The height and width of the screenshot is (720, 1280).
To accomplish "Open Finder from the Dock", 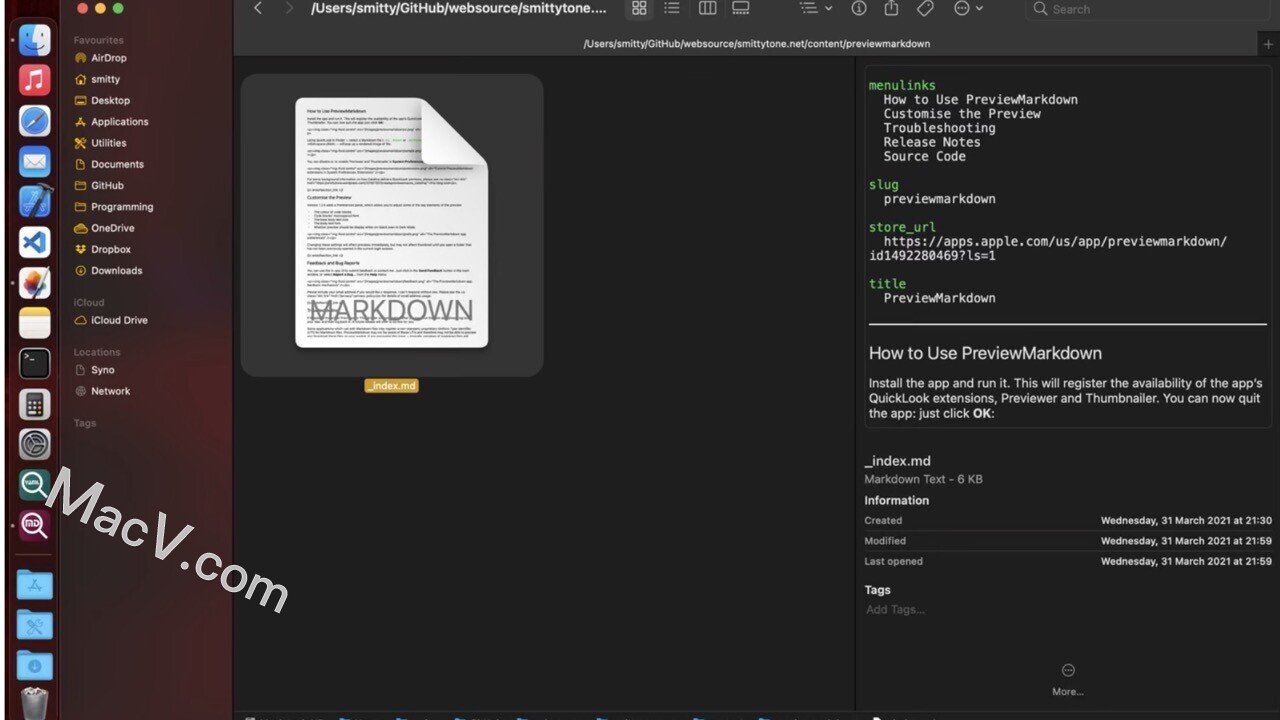I will pos(35,40).
